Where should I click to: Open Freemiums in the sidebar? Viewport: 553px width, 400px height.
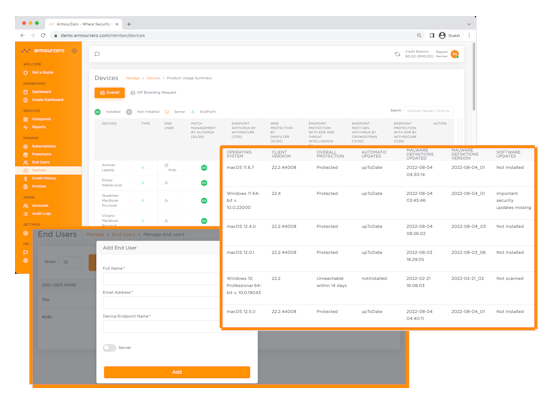tap(41, 154)
